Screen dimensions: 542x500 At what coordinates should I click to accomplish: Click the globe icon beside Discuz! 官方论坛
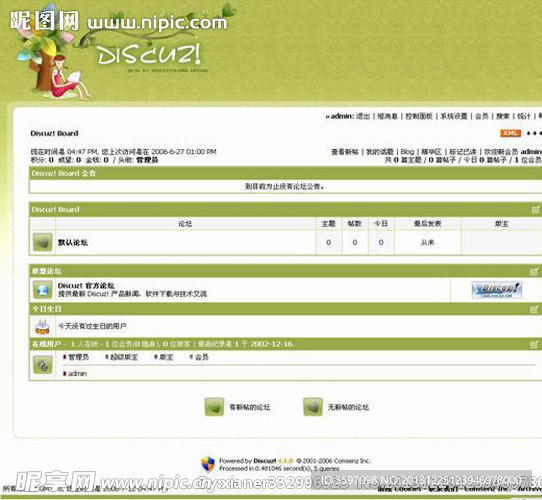43,290
